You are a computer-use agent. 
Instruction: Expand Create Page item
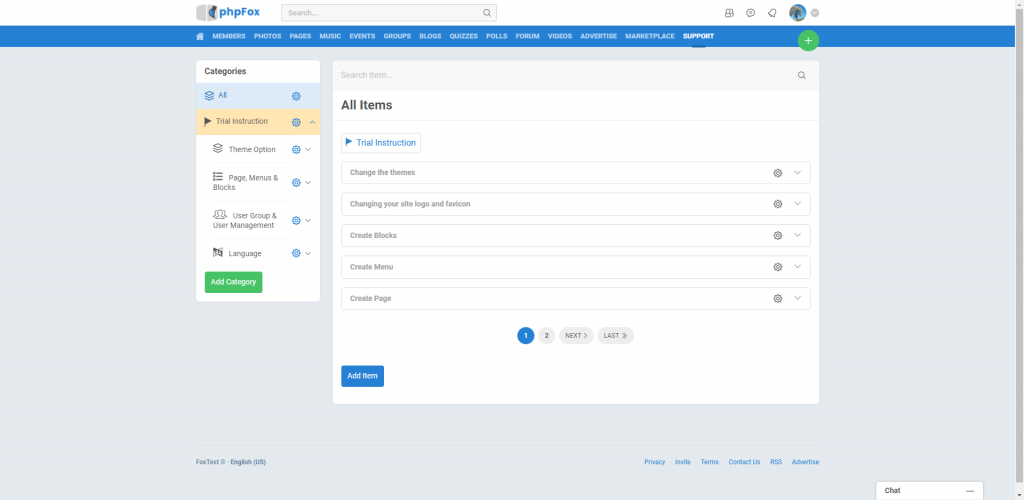[x=797, y=298]
